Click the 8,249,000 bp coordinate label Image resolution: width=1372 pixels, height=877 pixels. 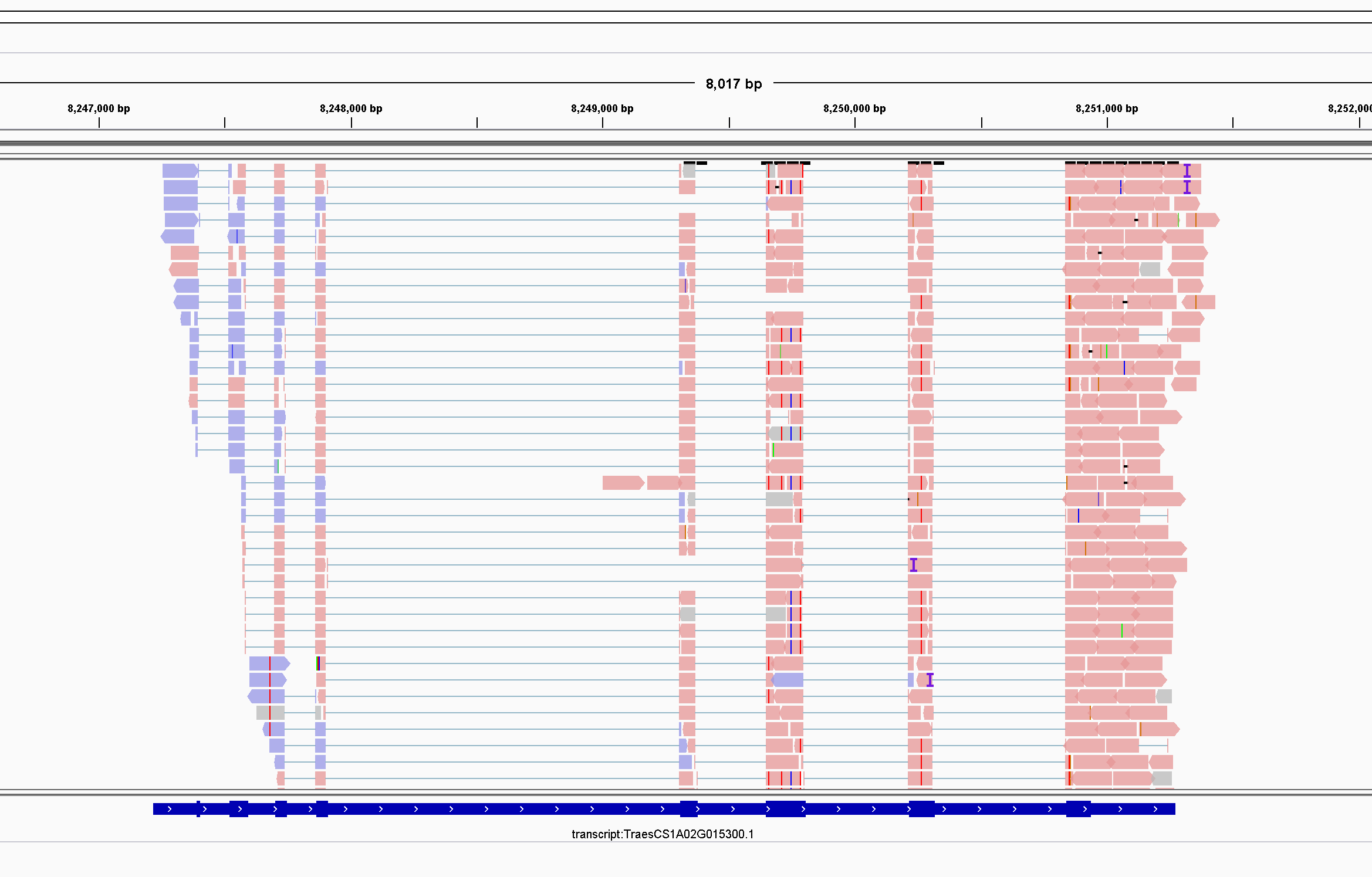coord(601,109)
